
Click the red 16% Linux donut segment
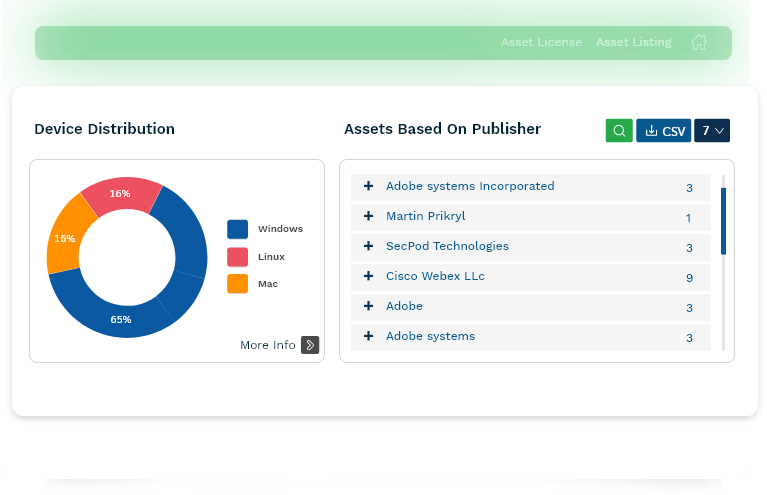[x=120, y=194]
